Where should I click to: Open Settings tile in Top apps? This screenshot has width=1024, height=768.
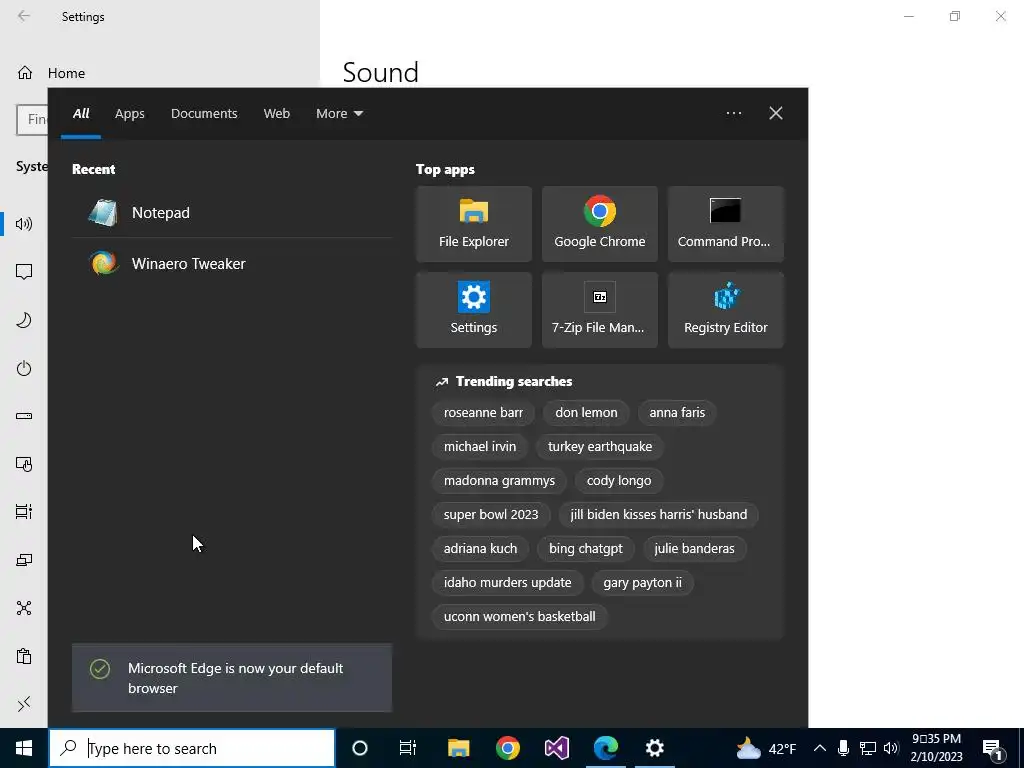click(473, 310)
